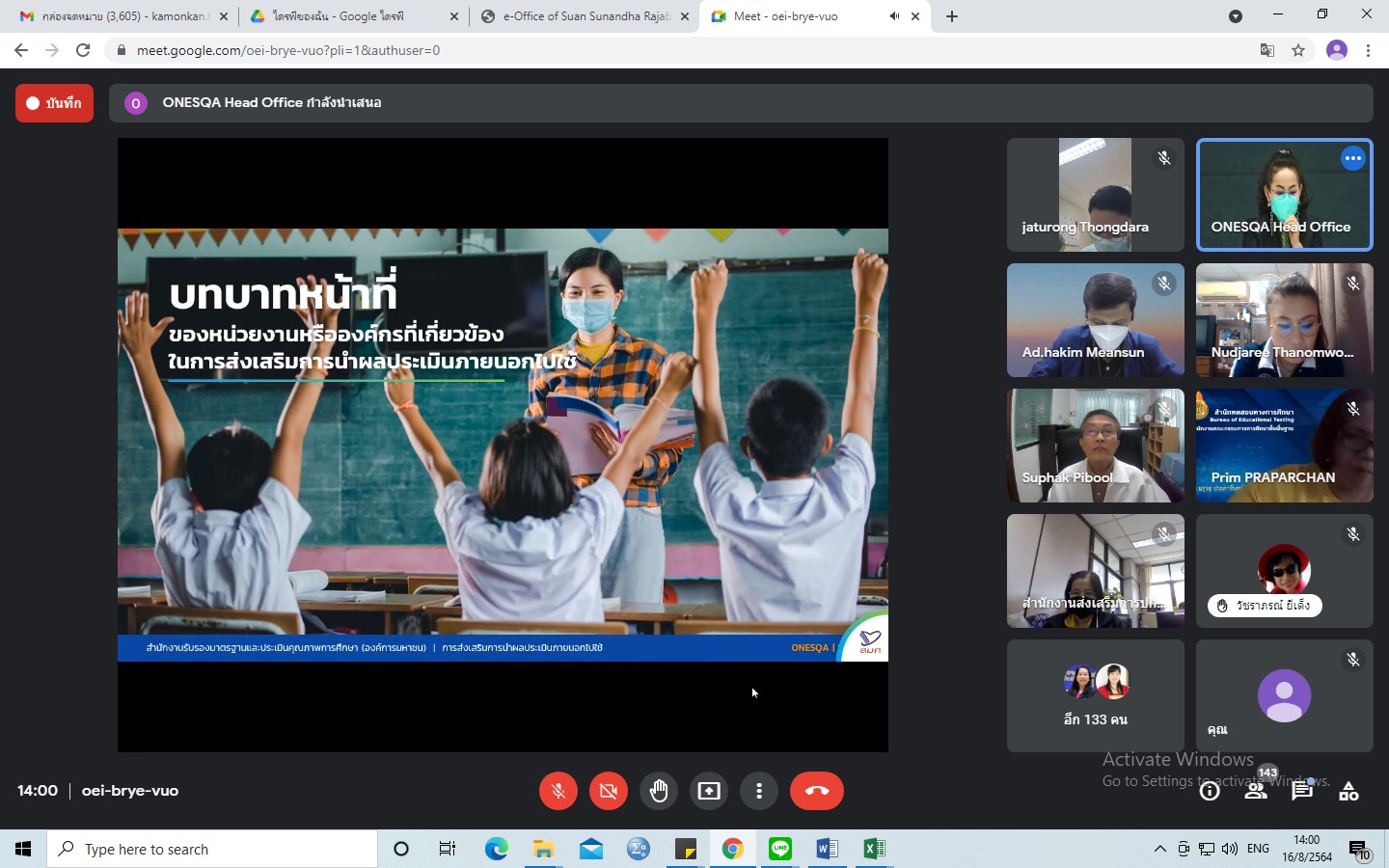Open more options three-dot menu
The width and height of the screenshot is (1389, 868).
[x=759, y=791]
